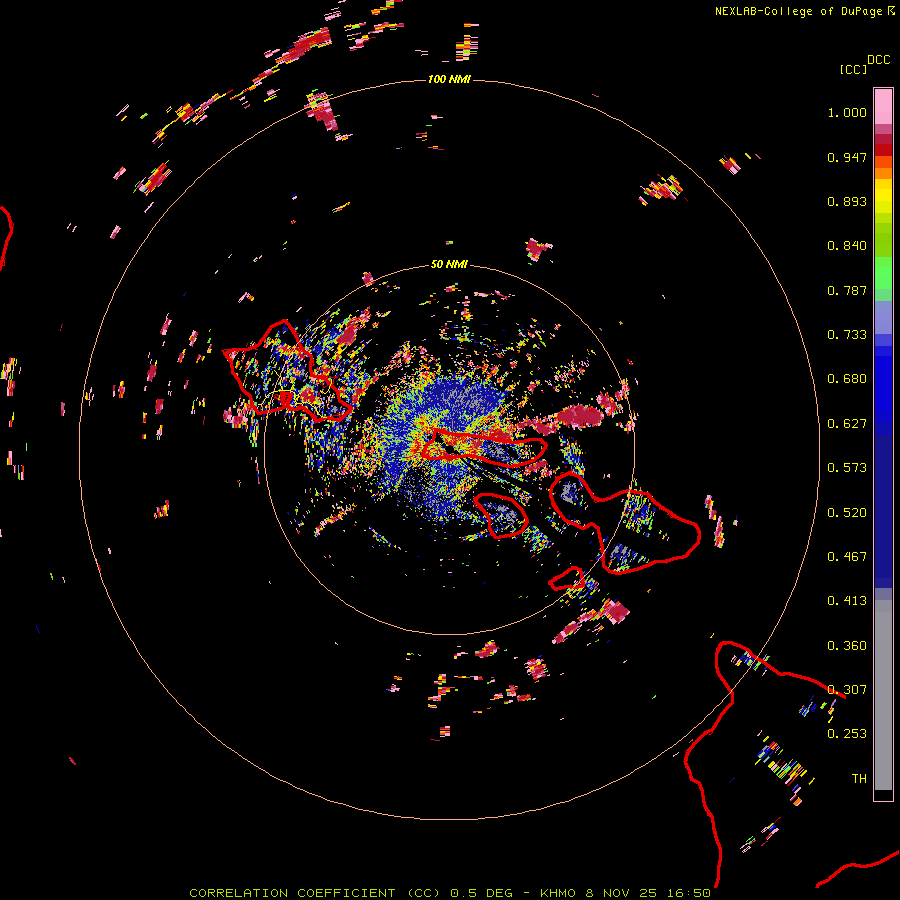Click the 0.733 scale value
This screenshot has height=900, width=900.
pyautogui.click(x=847, y=335)
